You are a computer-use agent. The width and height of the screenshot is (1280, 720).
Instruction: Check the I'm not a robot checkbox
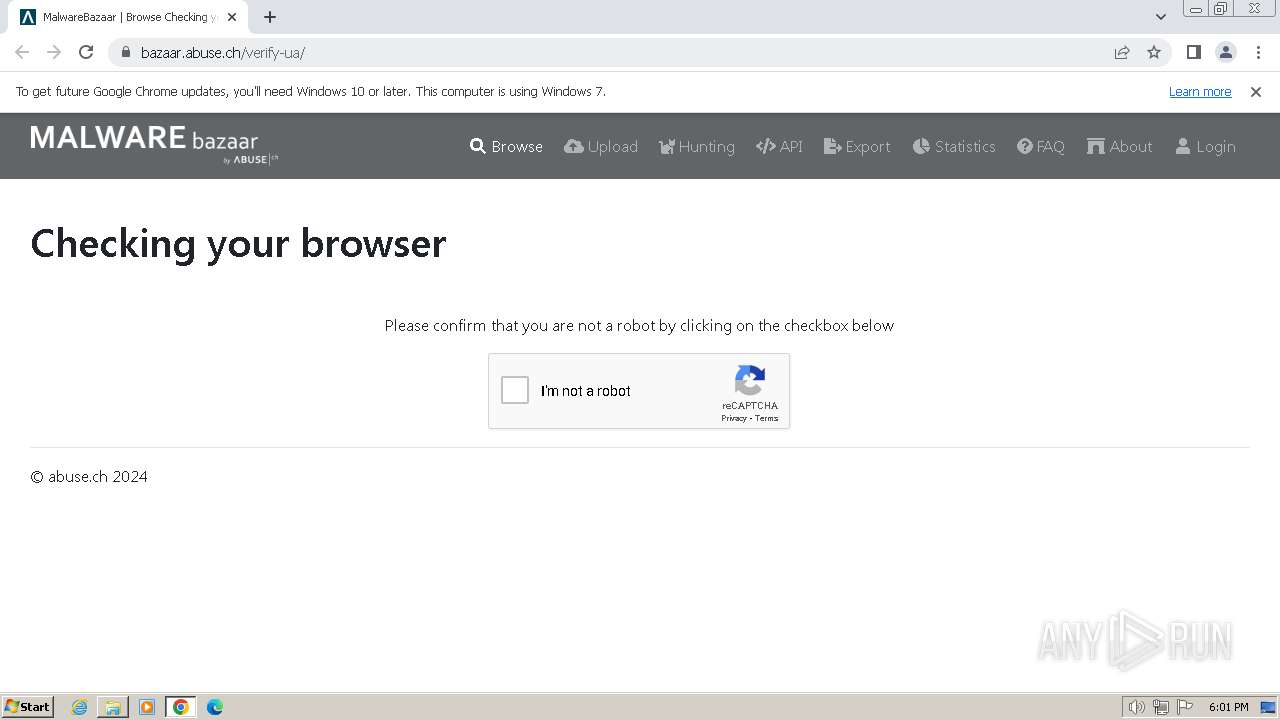tap(515, 390)
